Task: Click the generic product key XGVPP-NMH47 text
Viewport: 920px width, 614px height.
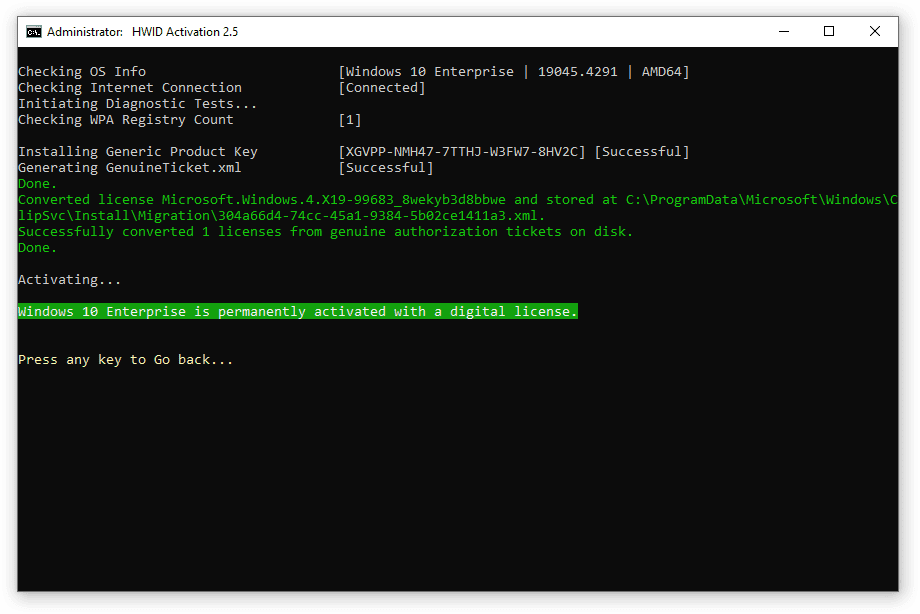Action: point(463,152)
